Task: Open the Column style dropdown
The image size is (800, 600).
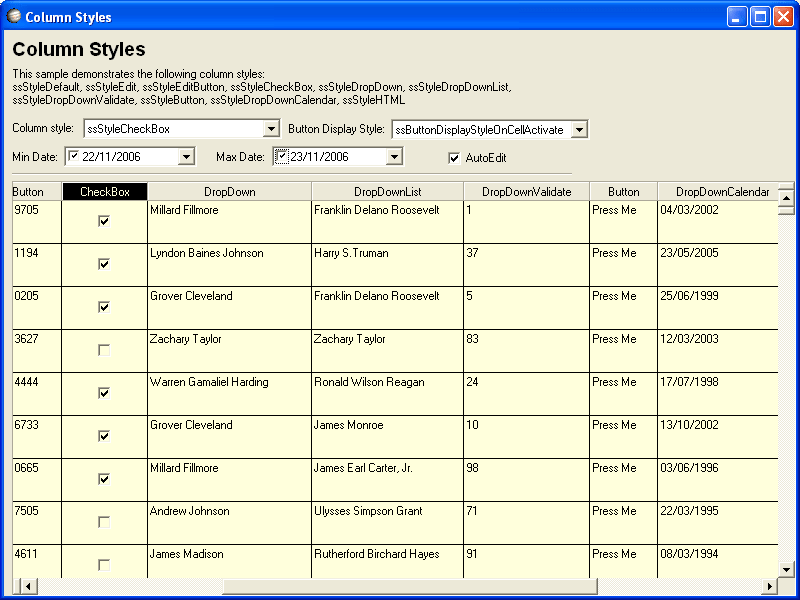Action: [270, 129]
